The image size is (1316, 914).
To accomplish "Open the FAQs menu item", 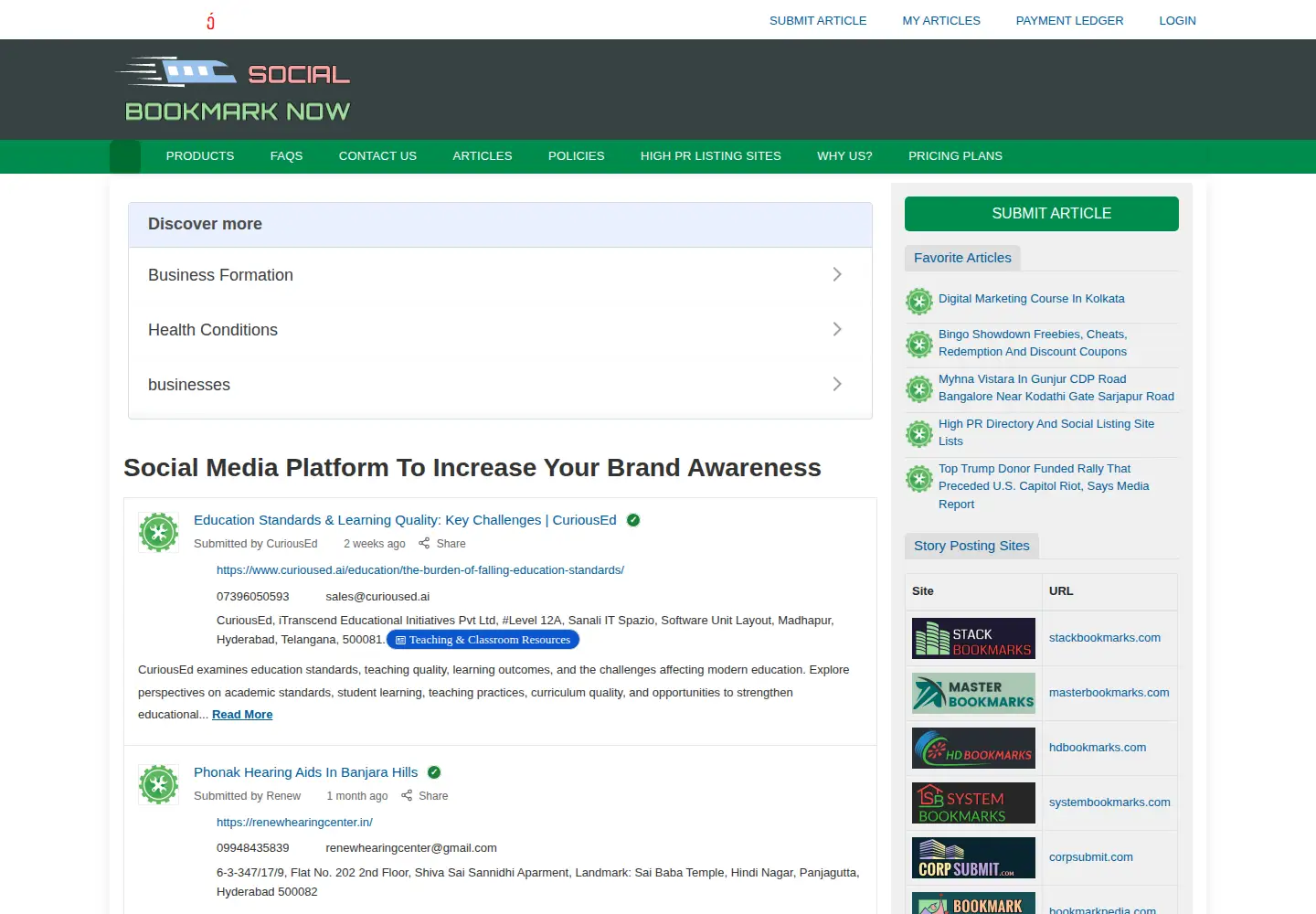I will click(x=286, y=156).
